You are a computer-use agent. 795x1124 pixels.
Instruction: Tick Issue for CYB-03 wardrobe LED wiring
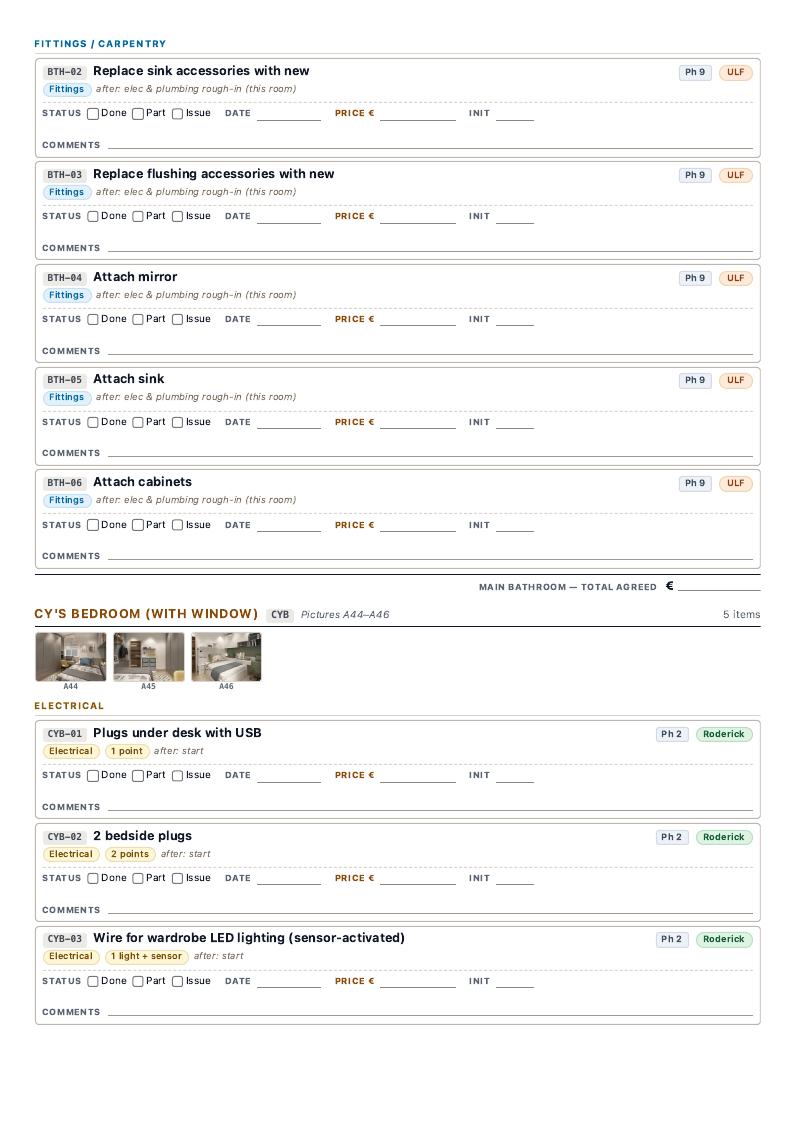pos(177,981)
